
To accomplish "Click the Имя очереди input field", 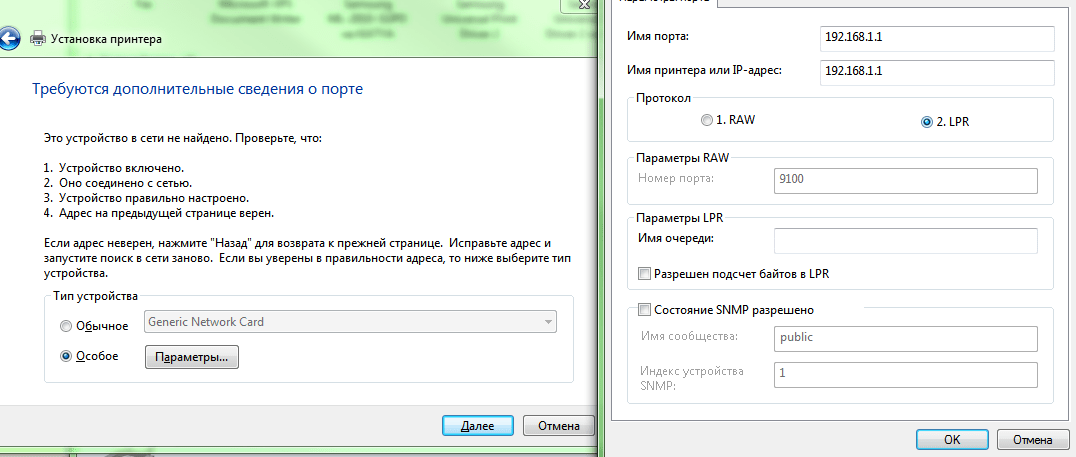I will point(905,240).
